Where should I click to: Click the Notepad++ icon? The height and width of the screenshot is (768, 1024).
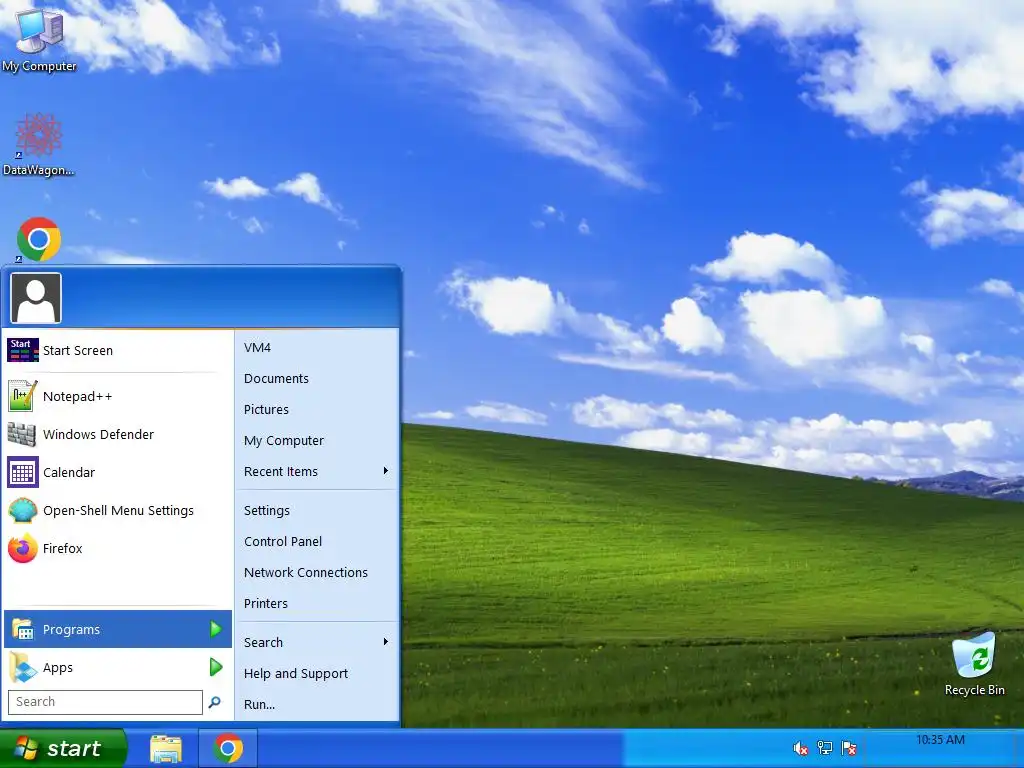pyautogui.click(x=22, y=396)
